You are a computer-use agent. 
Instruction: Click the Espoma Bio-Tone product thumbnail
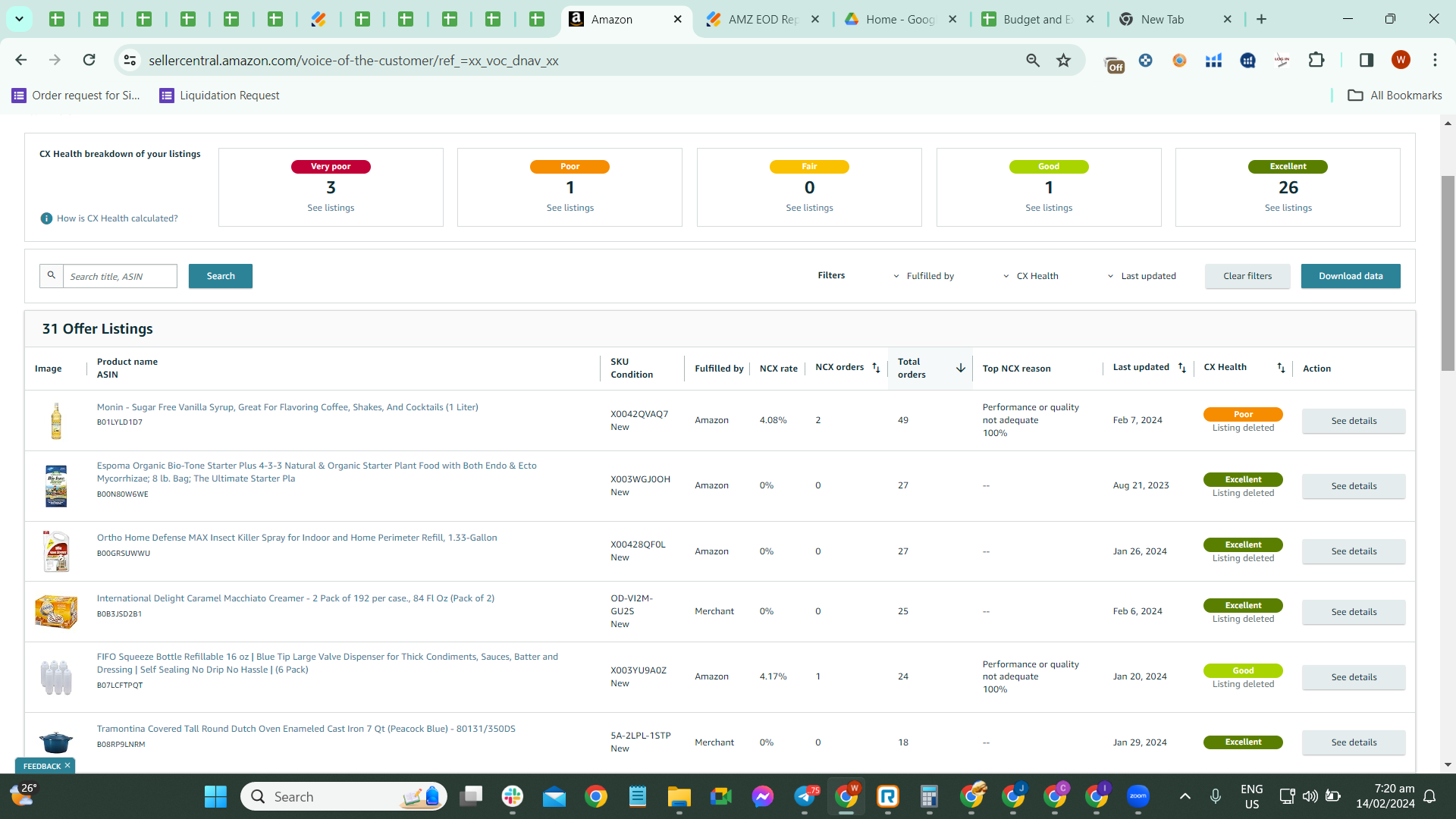pos(56,486)
